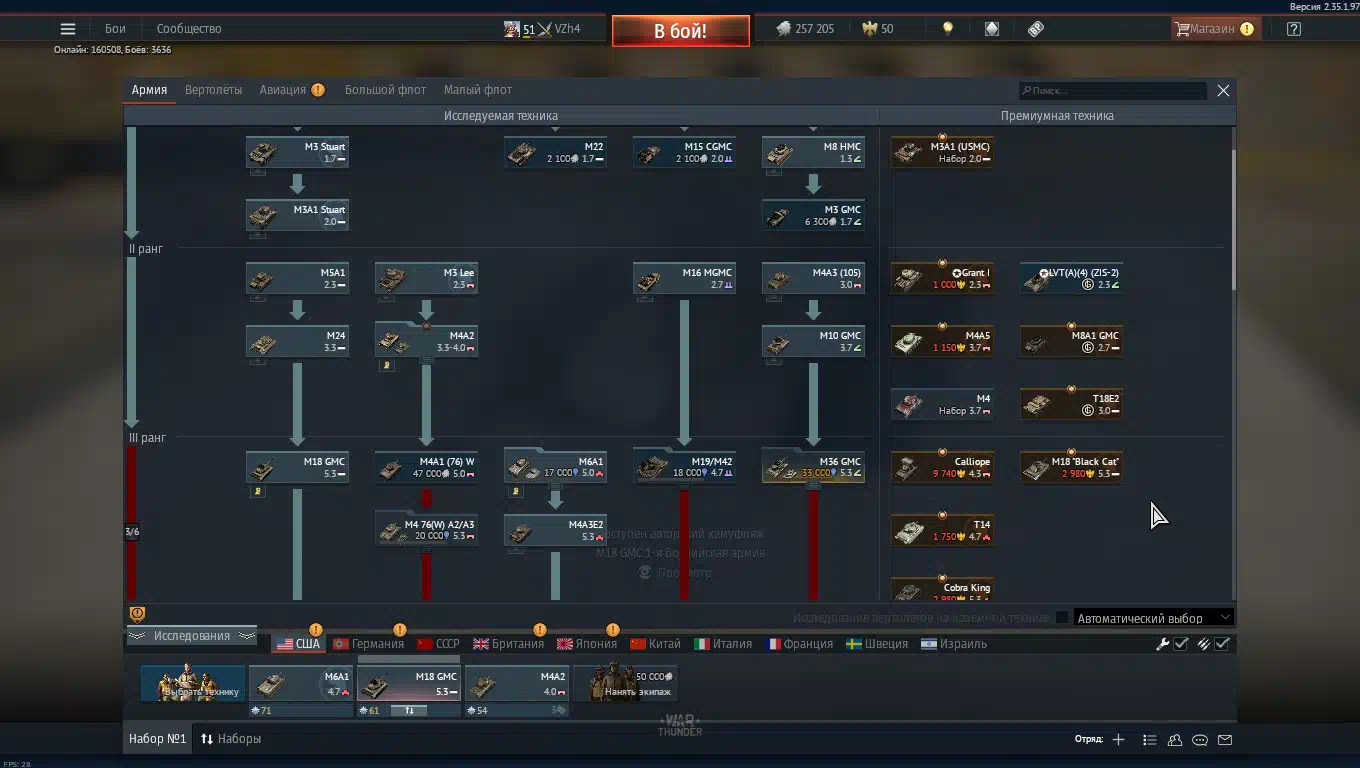Expand the M6A1 vehicle group in tree

coord(555,468)
